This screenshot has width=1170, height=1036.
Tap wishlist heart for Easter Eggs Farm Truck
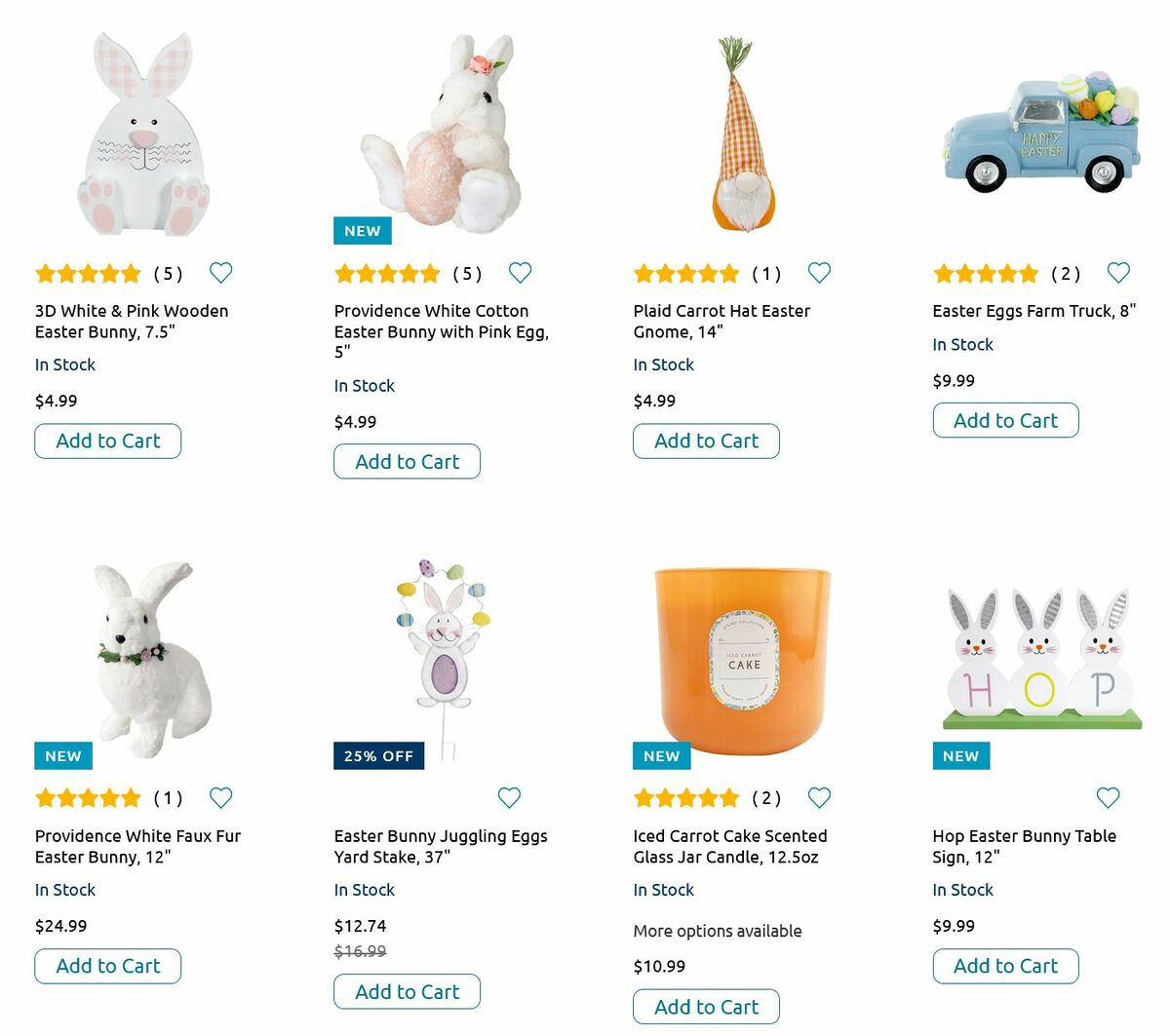click(x=1118, y=273)
